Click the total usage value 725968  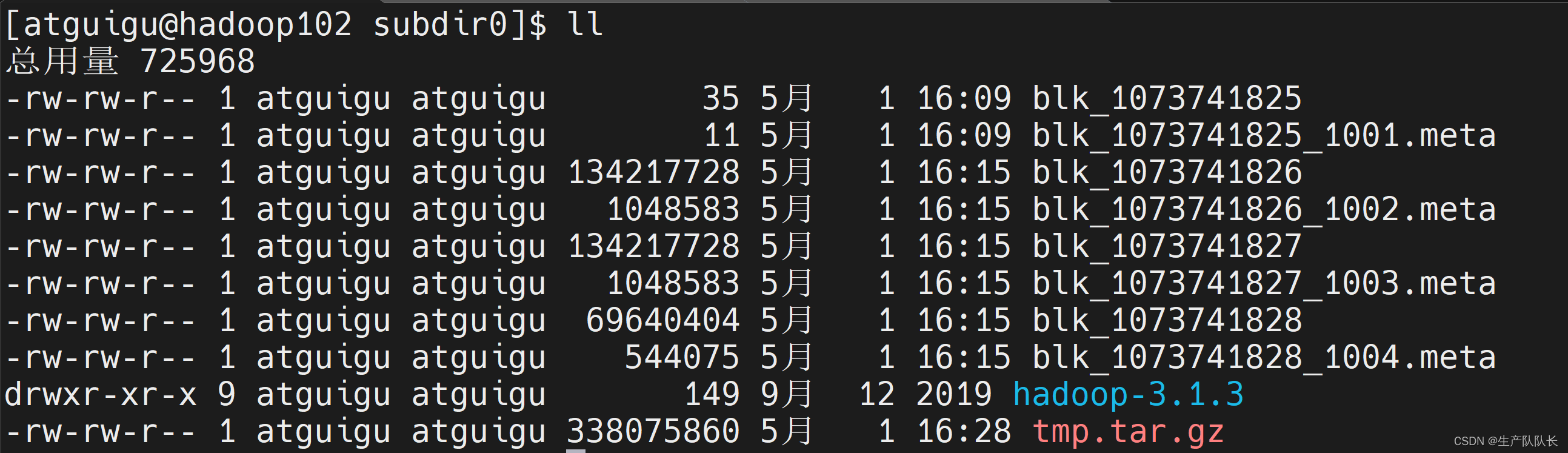(197, 61)
